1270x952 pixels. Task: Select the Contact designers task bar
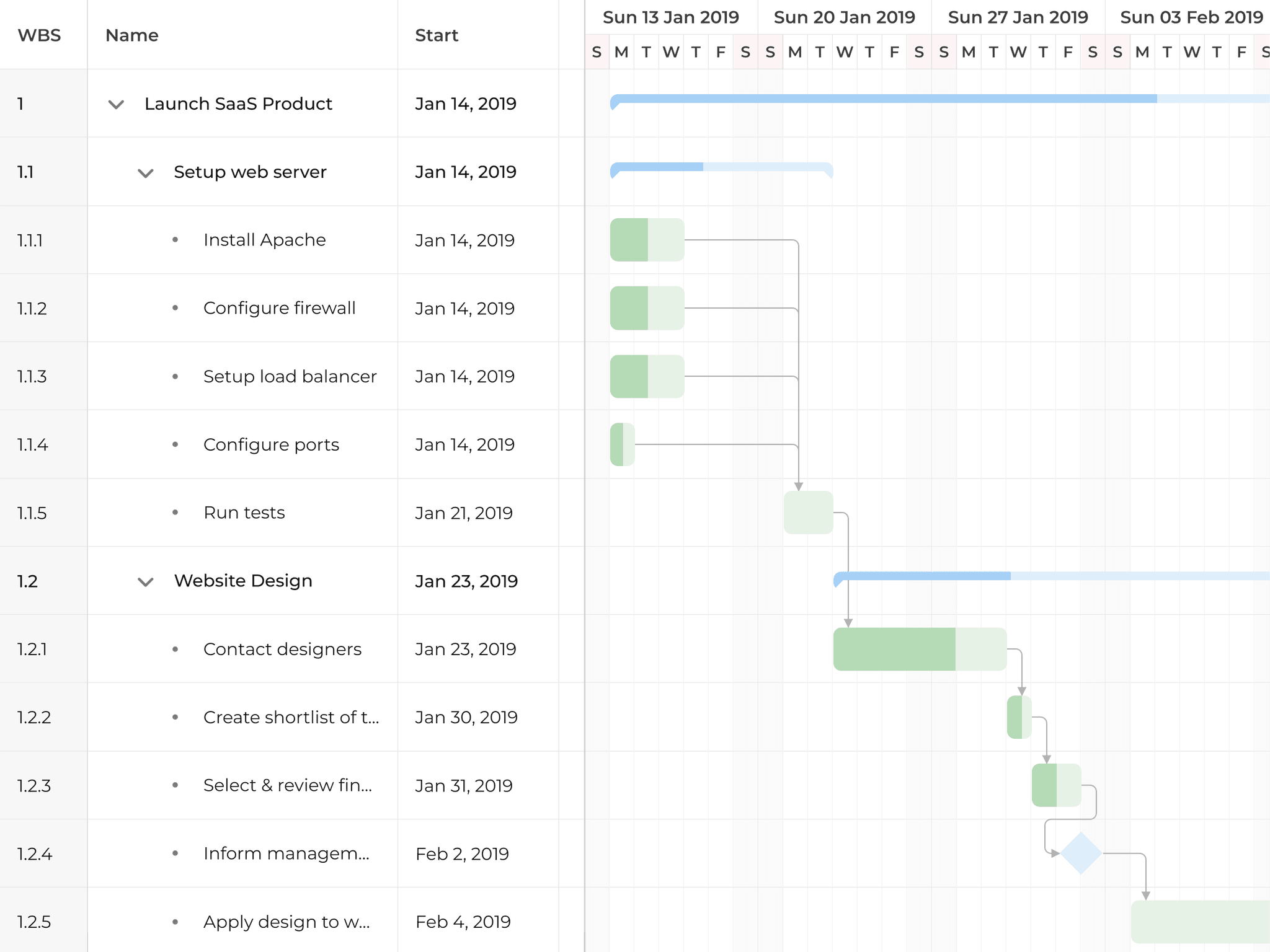pyautogui.click(x=918, y=649)
